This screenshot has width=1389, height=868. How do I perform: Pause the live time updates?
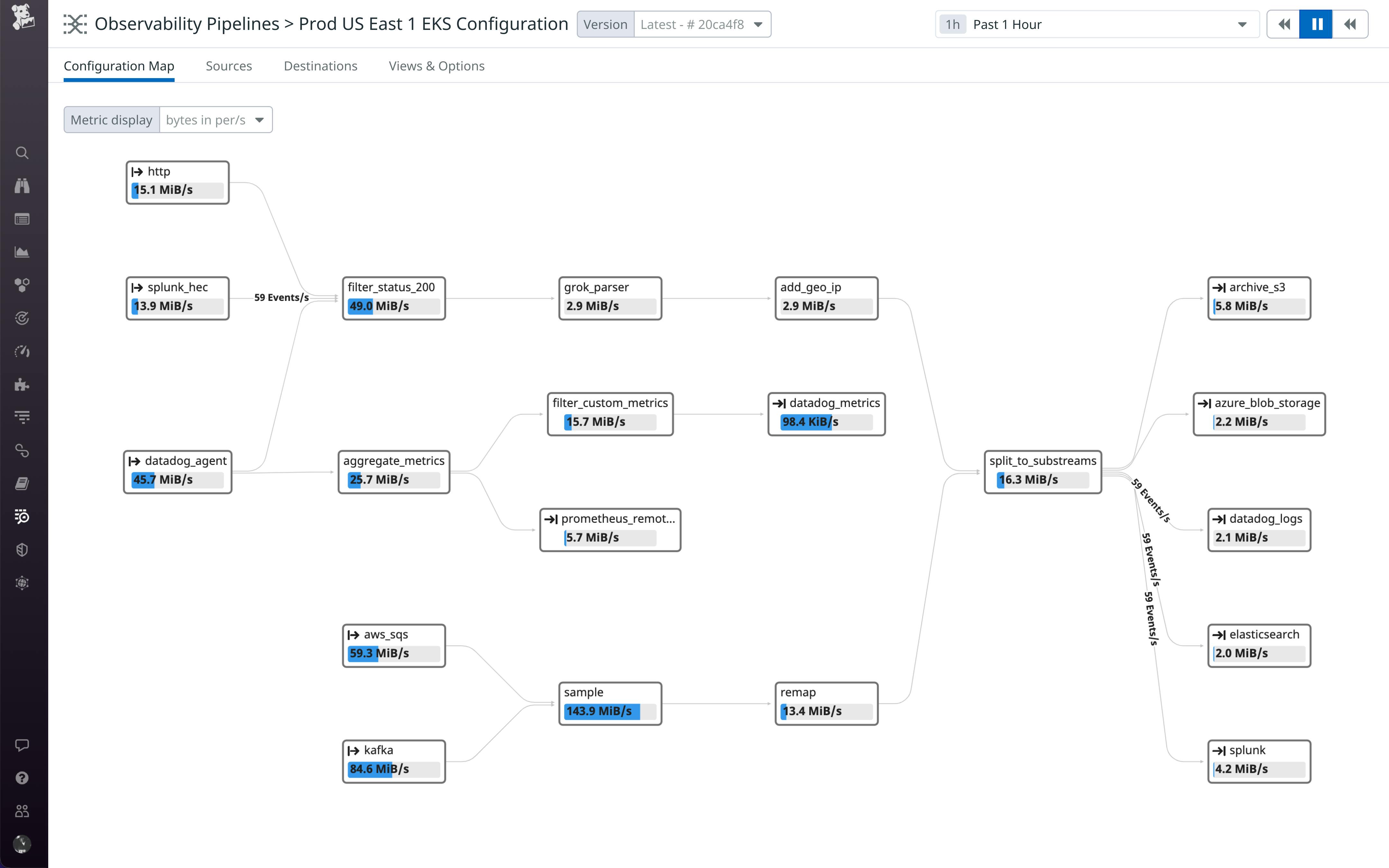1316,24
